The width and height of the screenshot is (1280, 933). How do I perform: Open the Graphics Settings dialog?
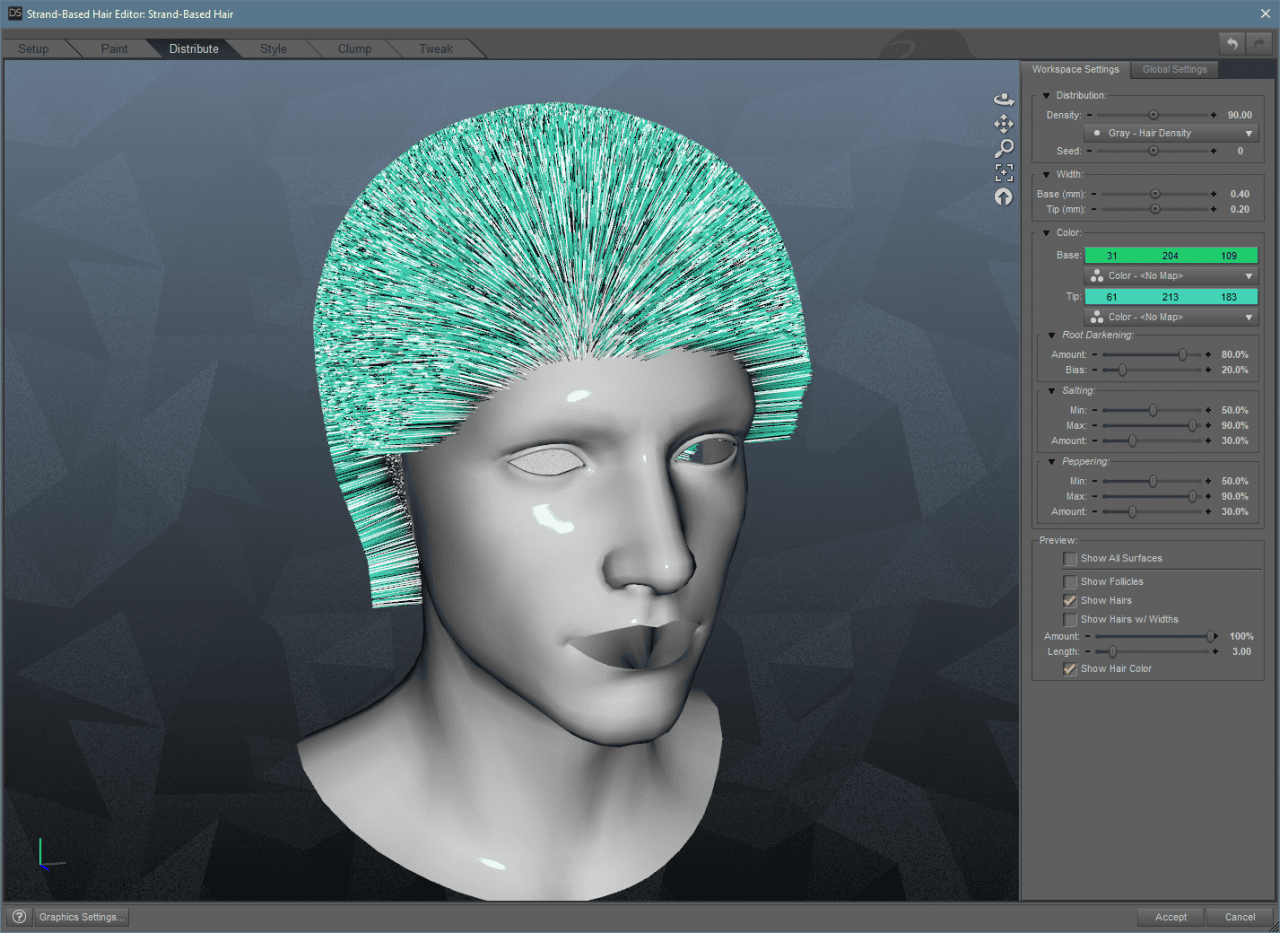tap(81, 916)
